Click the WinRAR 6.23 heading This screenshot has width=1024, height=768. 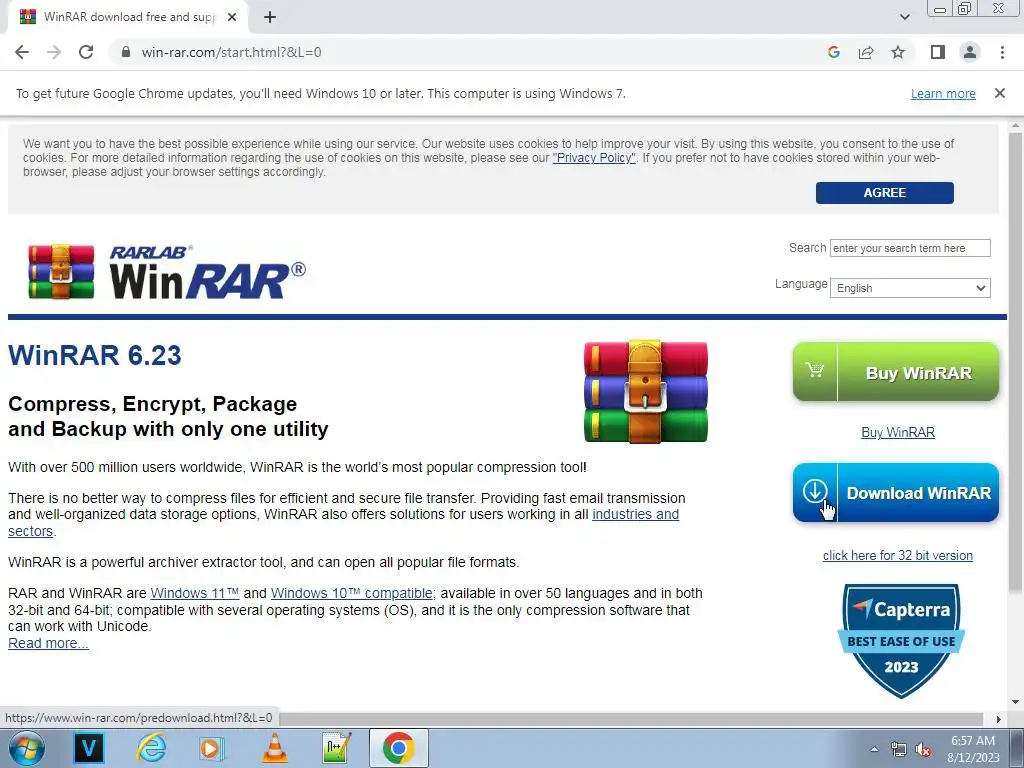click(95, 355)
